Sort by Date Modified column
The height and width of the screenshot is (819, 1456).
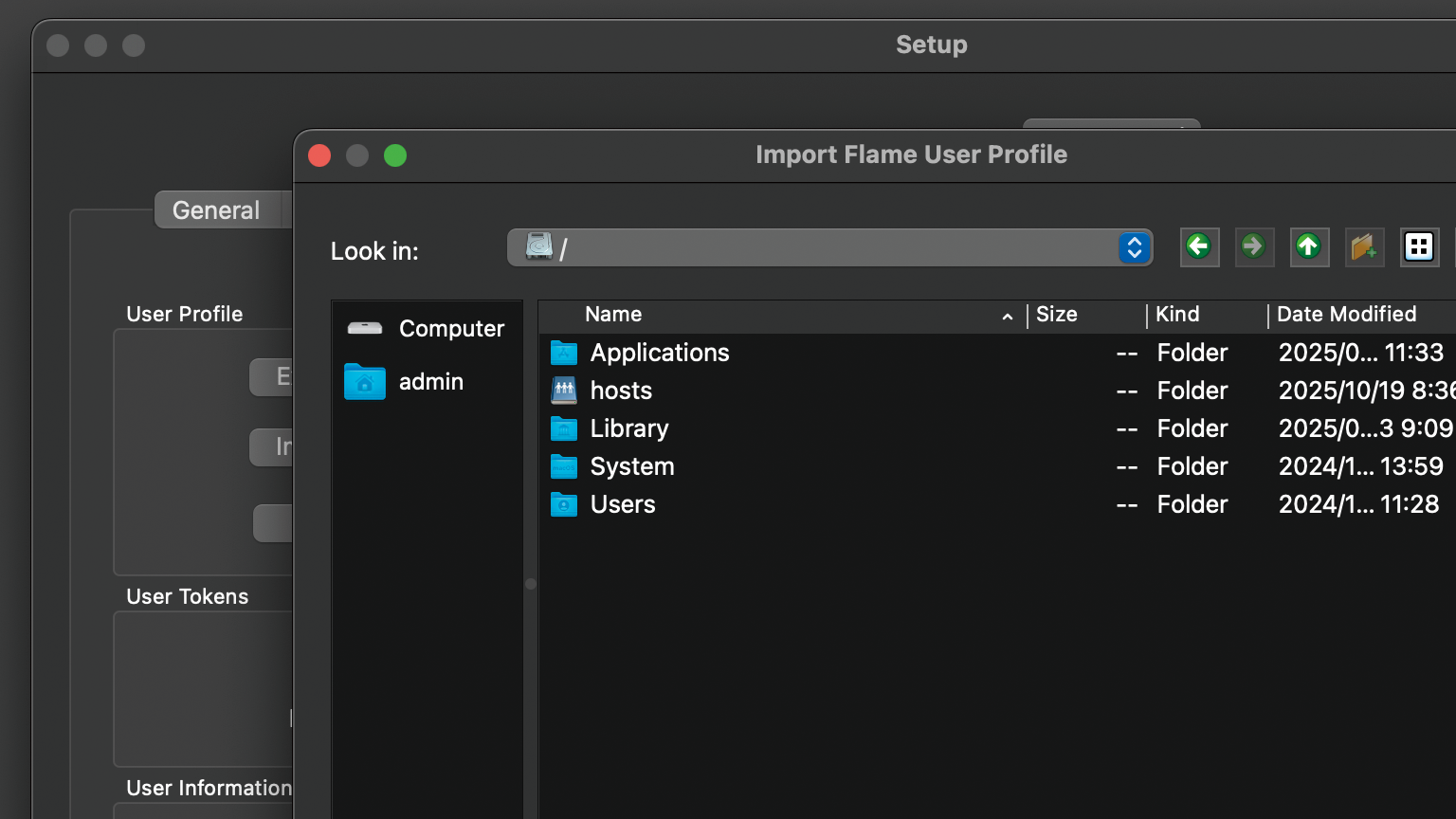coord(1346,315)
